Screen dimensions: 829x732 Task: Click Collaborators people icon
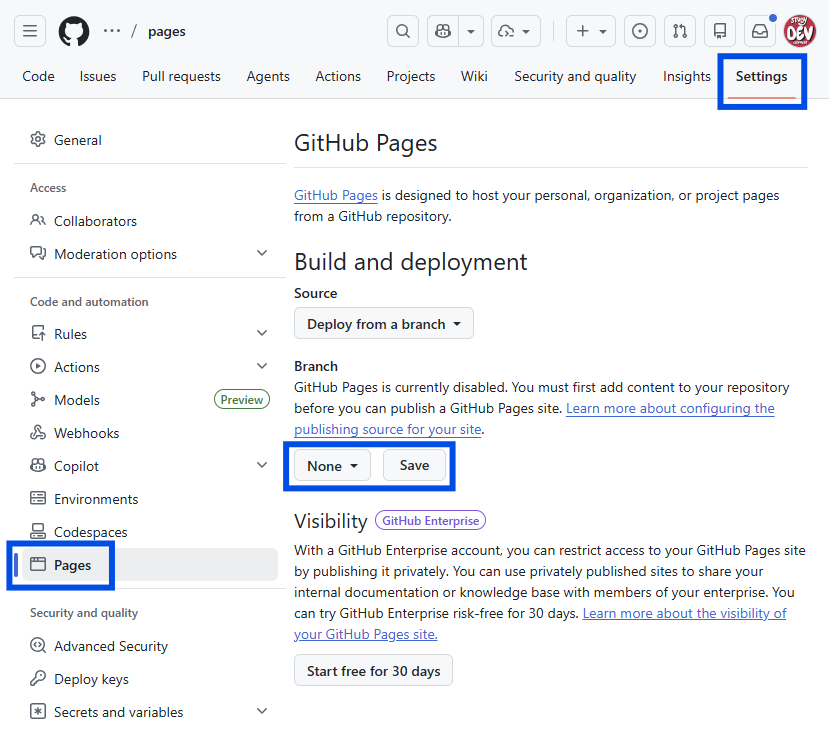(x=38, y=220)
